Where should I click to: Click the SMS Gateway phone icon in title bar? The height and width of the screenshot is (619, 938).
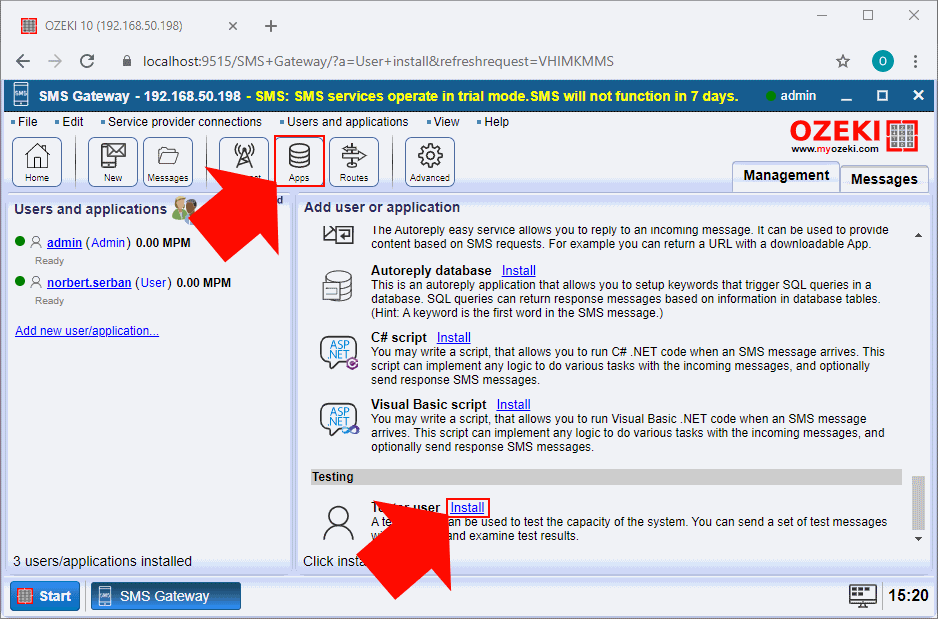21,95
